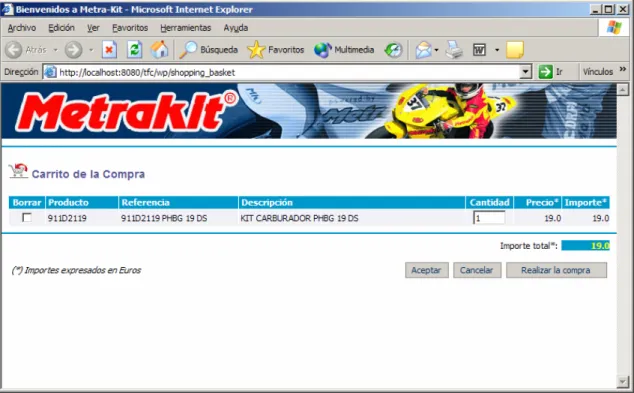Tick the Borrar checkbox for 911D2119
The height and width of the screenshot is (393, 634).
[27, 218]
